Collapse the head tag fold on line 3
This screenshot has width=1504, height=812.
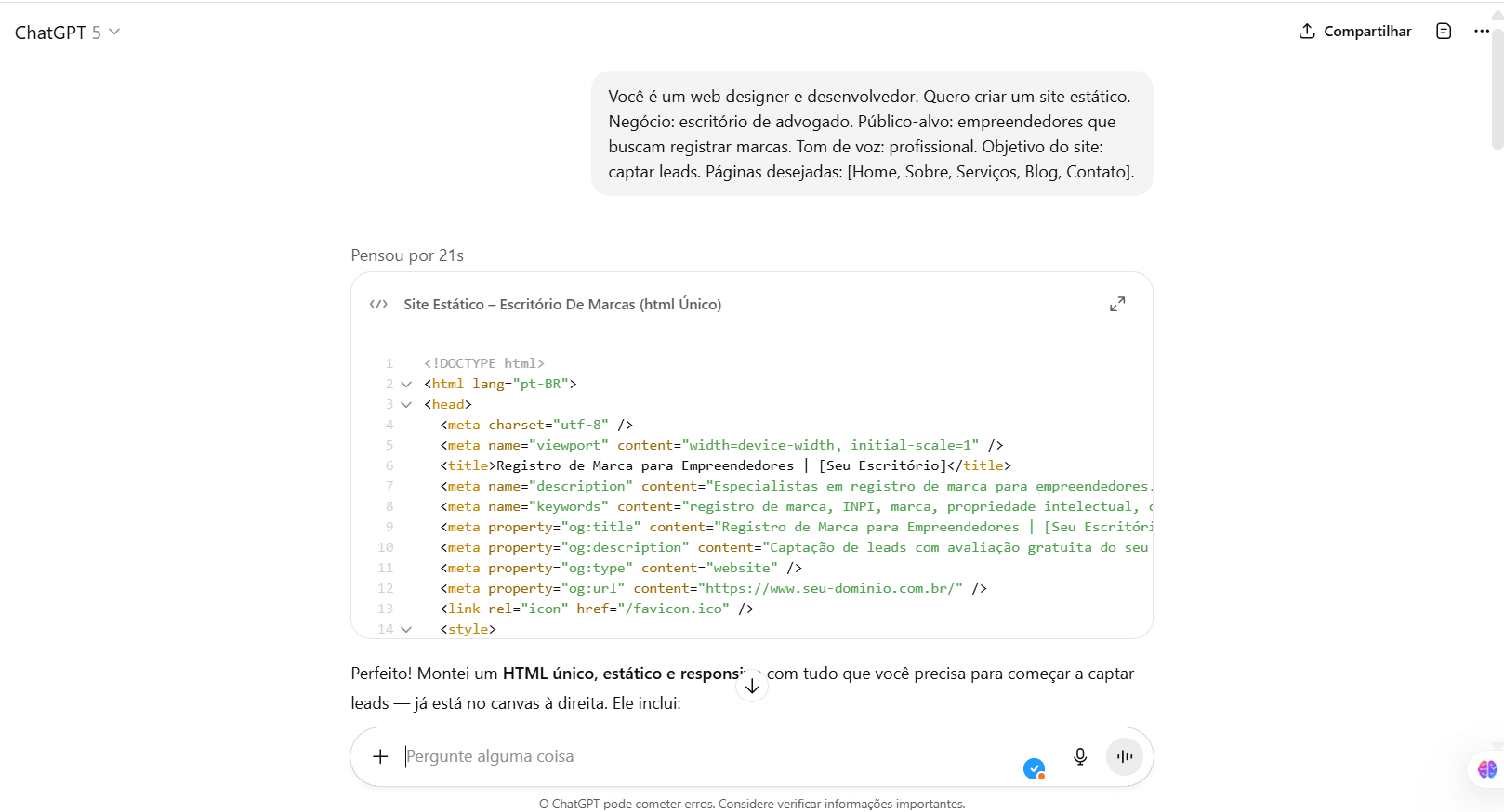point(406,404)
